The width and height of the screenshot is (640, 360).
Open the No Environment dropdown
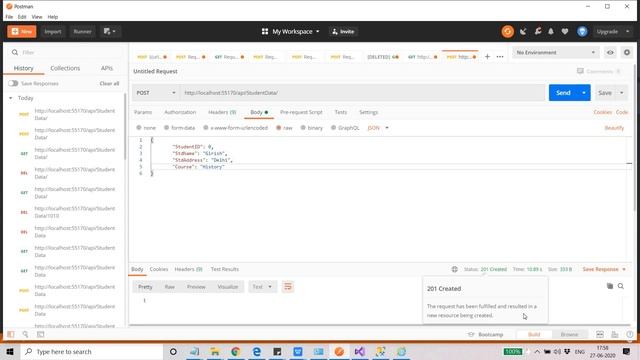[x=556, y=52]
